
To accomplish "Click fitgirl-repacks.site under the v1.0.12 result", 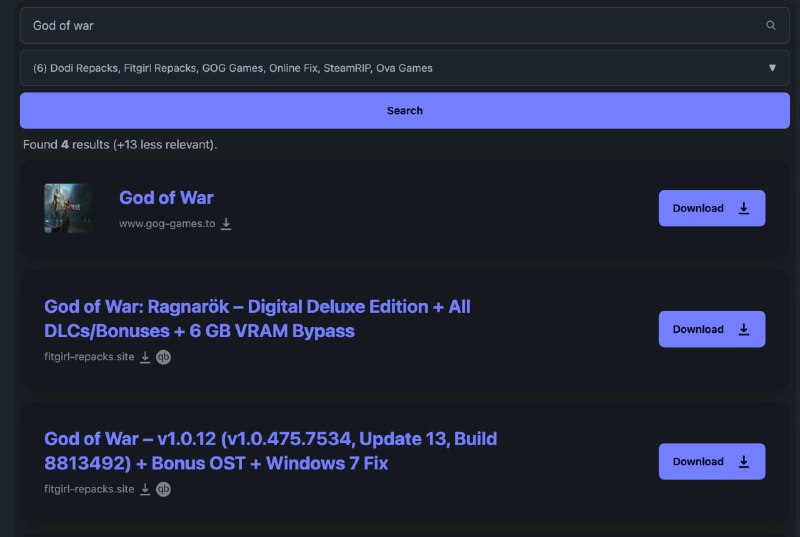I will point(89,489).
